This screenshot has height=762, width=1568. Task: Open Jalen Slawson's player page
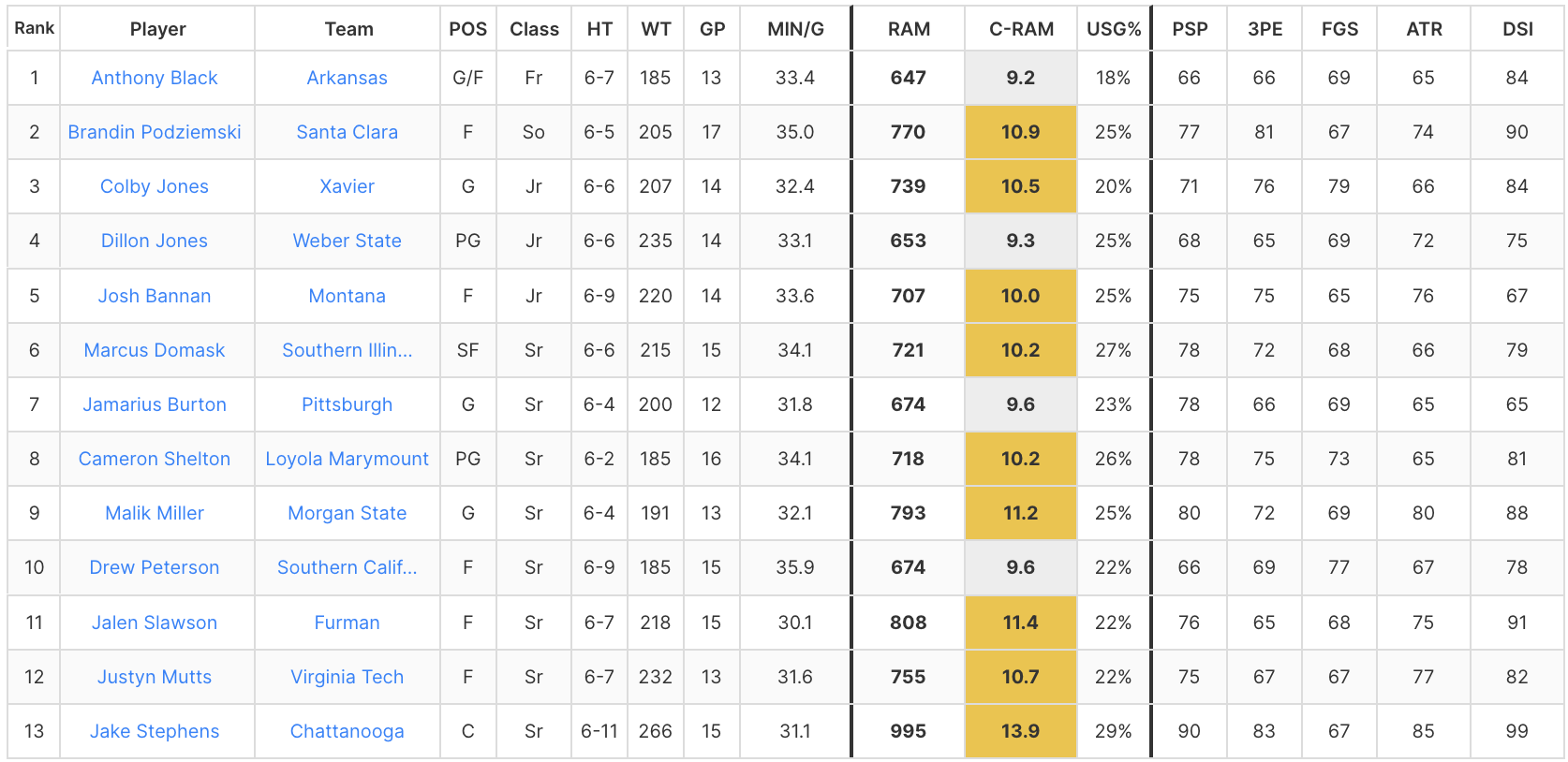click(x=155, y=623)
